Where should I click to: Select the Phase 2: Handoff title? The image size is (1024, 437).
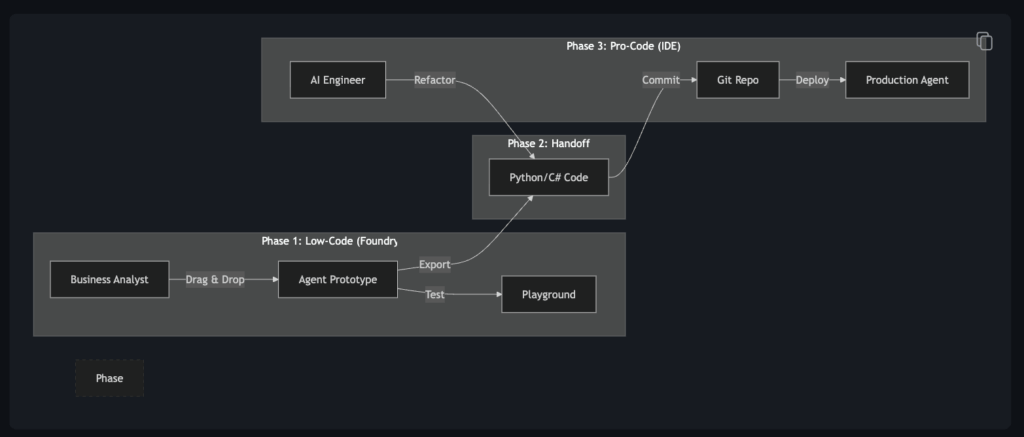pyautogui.click(x=548, y=143)
